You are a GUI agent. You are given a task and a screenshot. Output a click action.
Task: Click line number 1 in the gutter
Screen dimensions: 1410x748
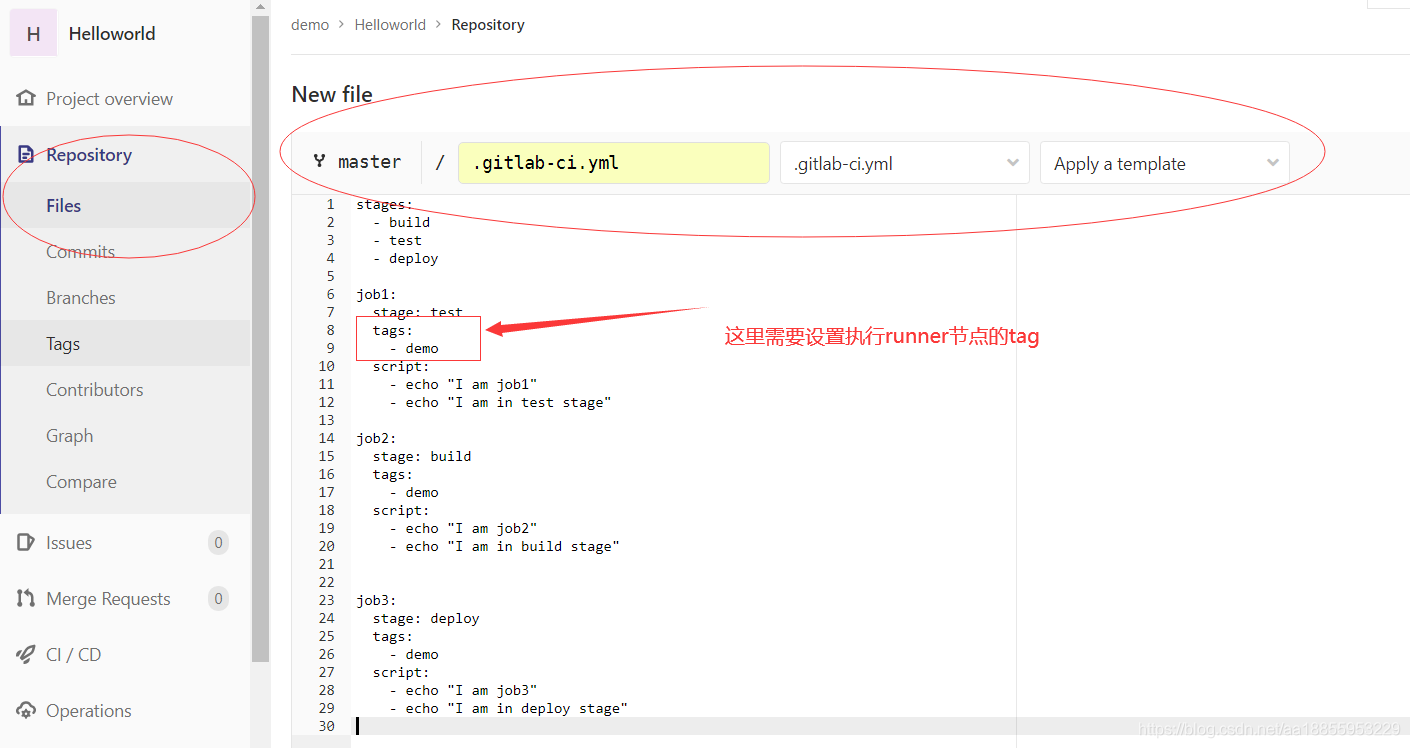pyautogui.click(x=330, y=204)
